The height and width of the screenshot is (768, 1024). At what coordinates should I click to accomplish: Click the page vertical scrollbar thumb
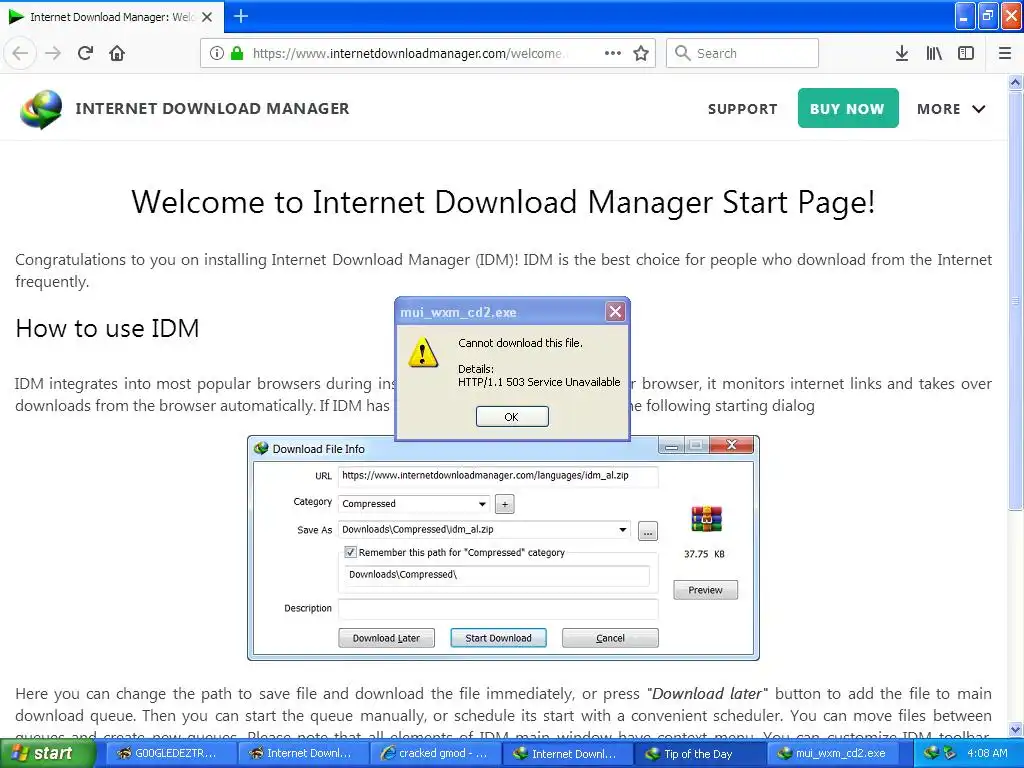(x=1015, y=300)
